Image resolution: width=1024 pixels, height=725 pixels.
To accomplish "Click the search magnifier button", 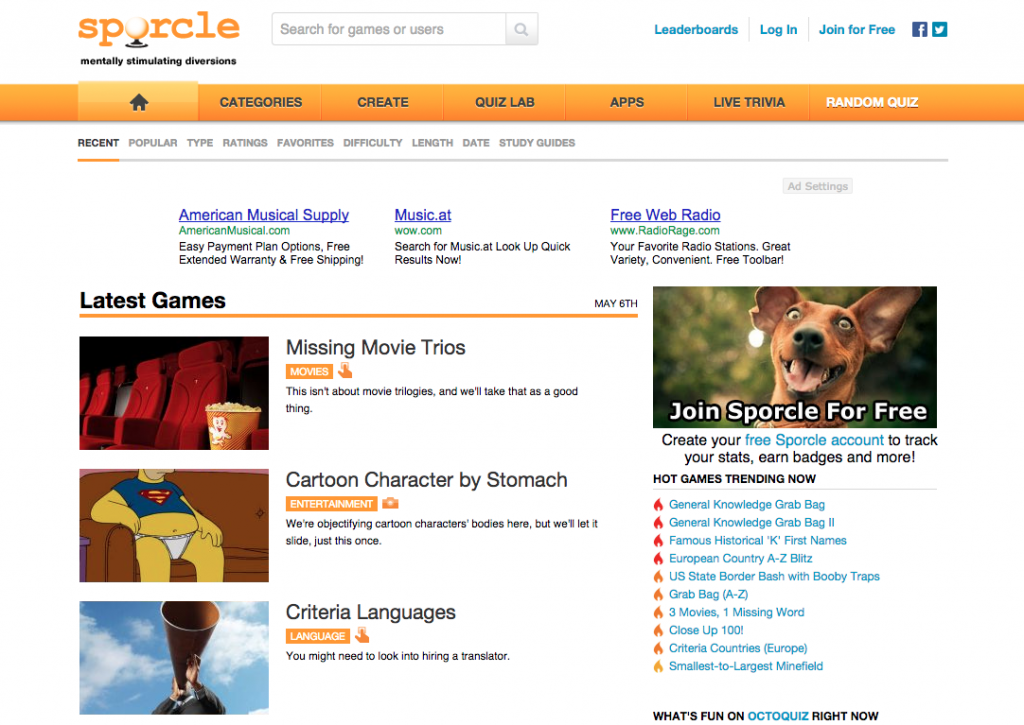I will pos(521,29).
